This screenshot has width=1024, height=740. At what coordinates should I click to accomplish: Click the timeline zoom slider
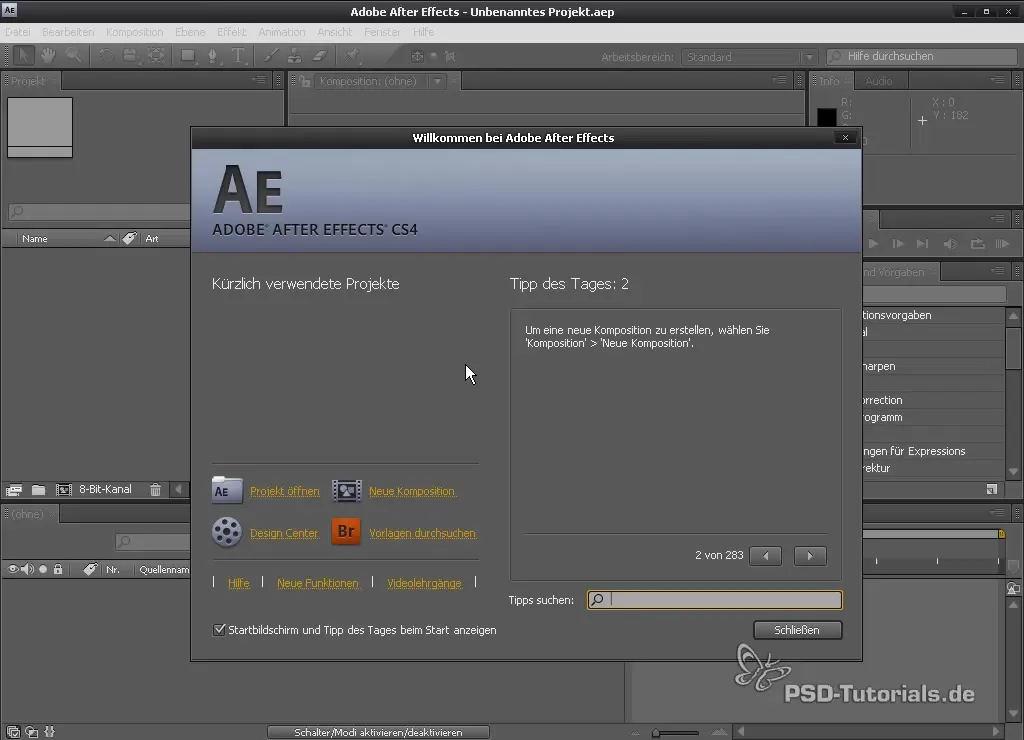676,732
